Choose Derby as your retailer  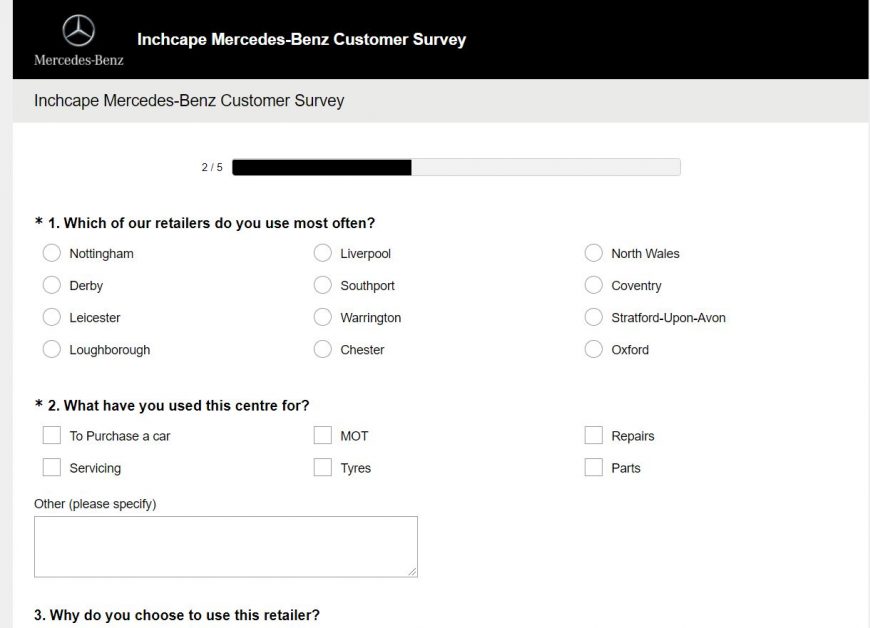pyautogui.click(x=52, y=286)
